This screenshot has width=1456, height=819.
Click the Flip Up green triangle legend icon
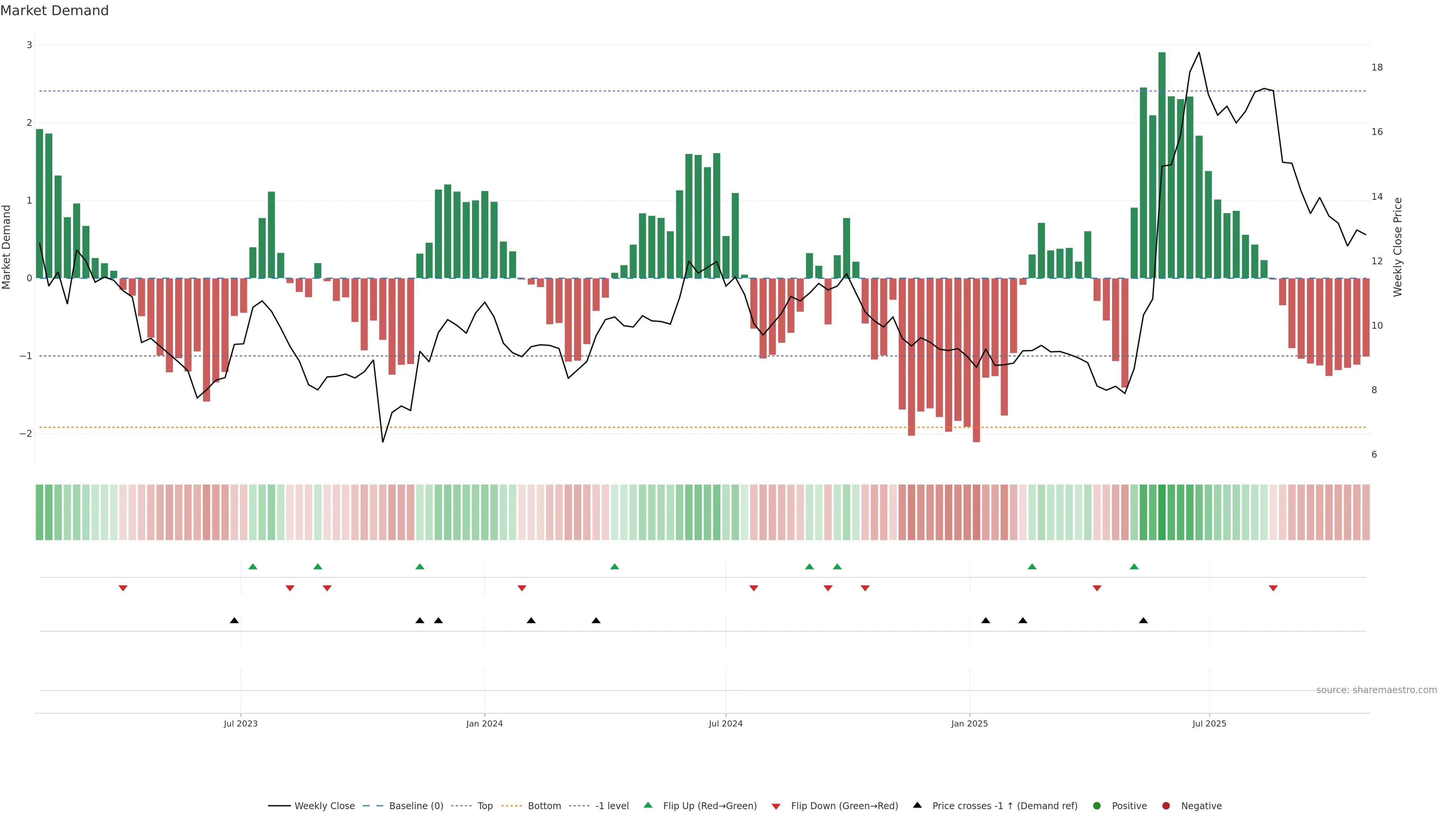648,805
